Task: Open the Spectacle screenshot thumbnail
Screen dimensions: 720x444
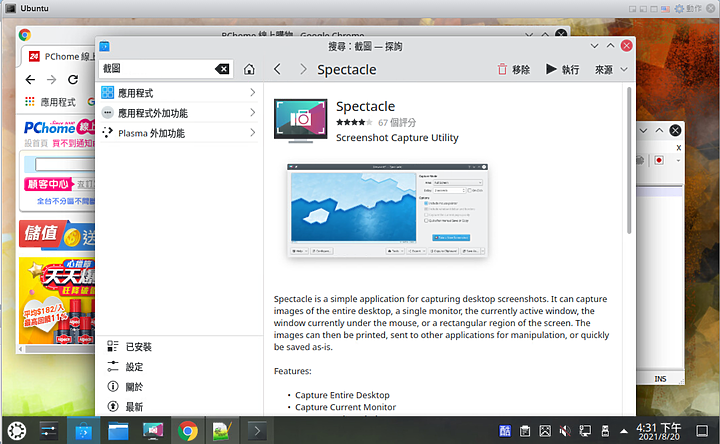Action: pos(387,210)
